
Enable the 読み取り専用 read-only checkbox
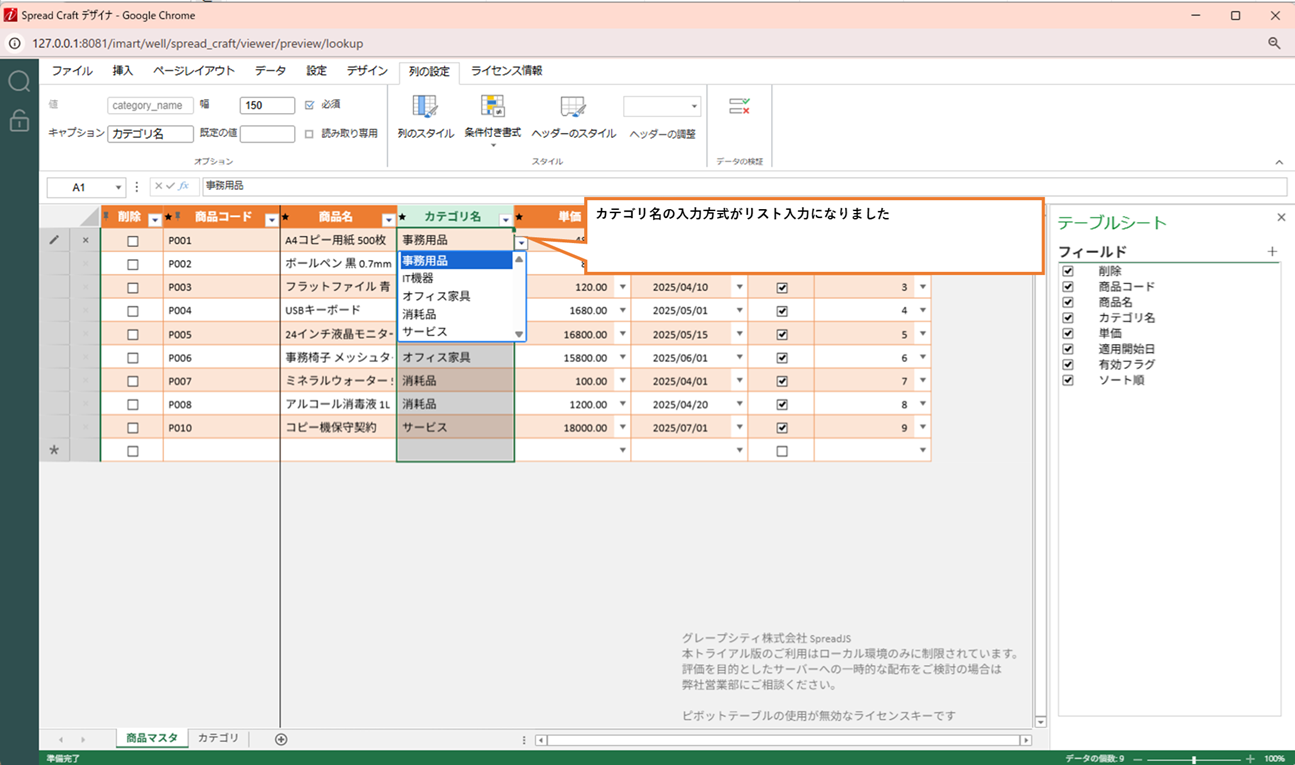click(309, 133)
